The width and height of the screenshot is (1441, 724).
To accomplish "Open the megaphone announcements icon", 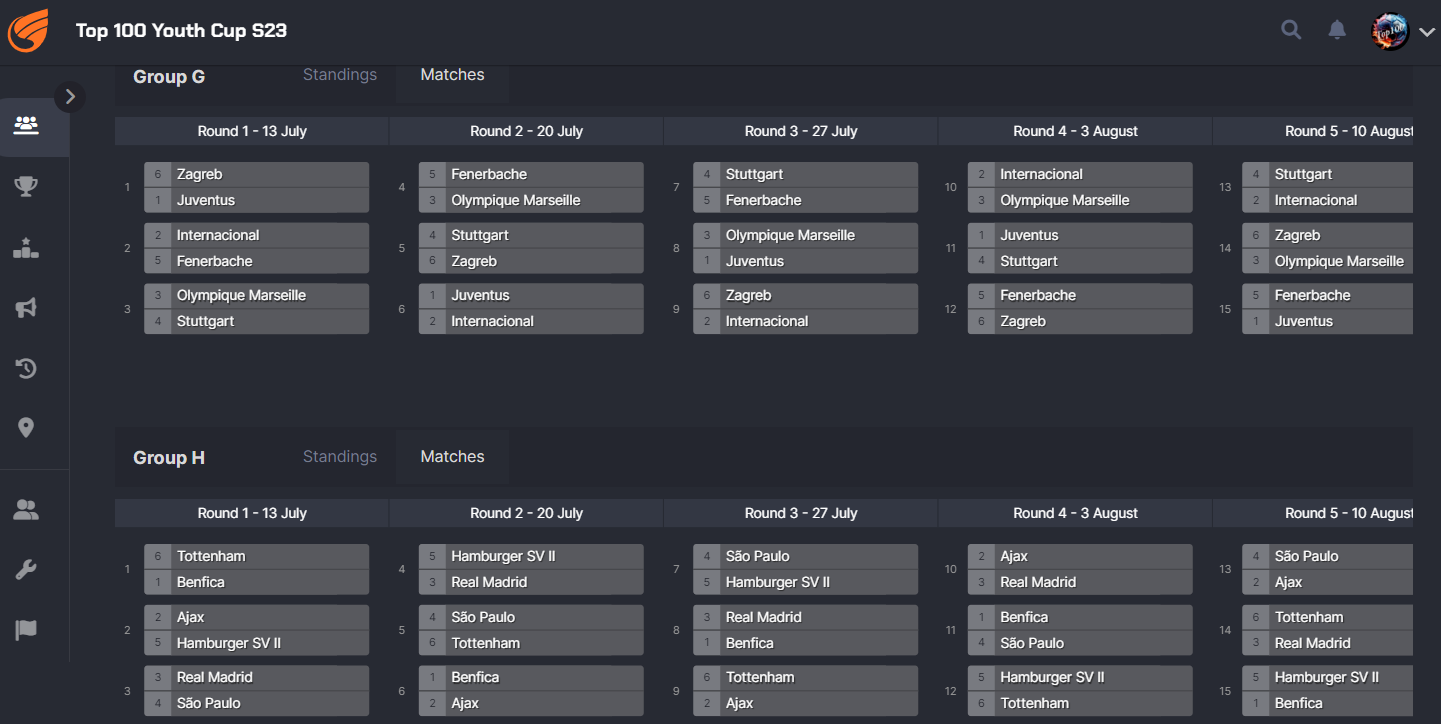I will [x=26, y=308].
